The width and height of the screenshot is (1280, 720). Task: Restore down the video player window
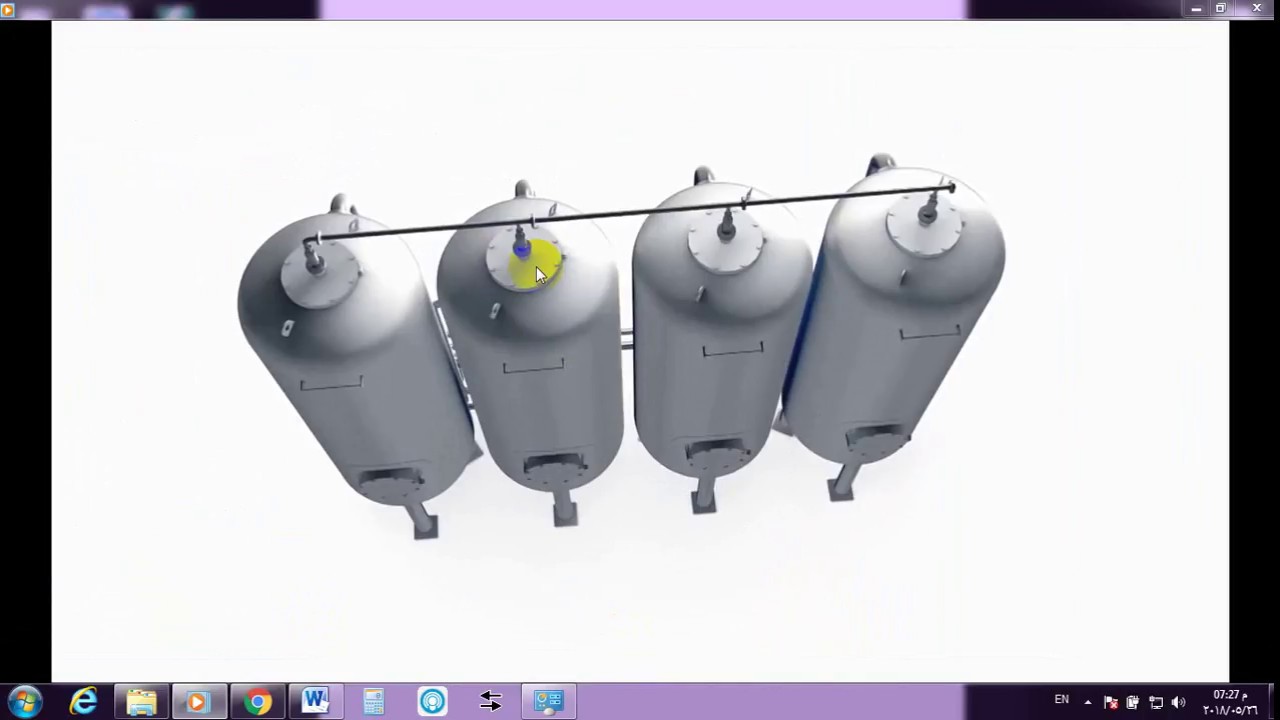[x=1221, y=9]
